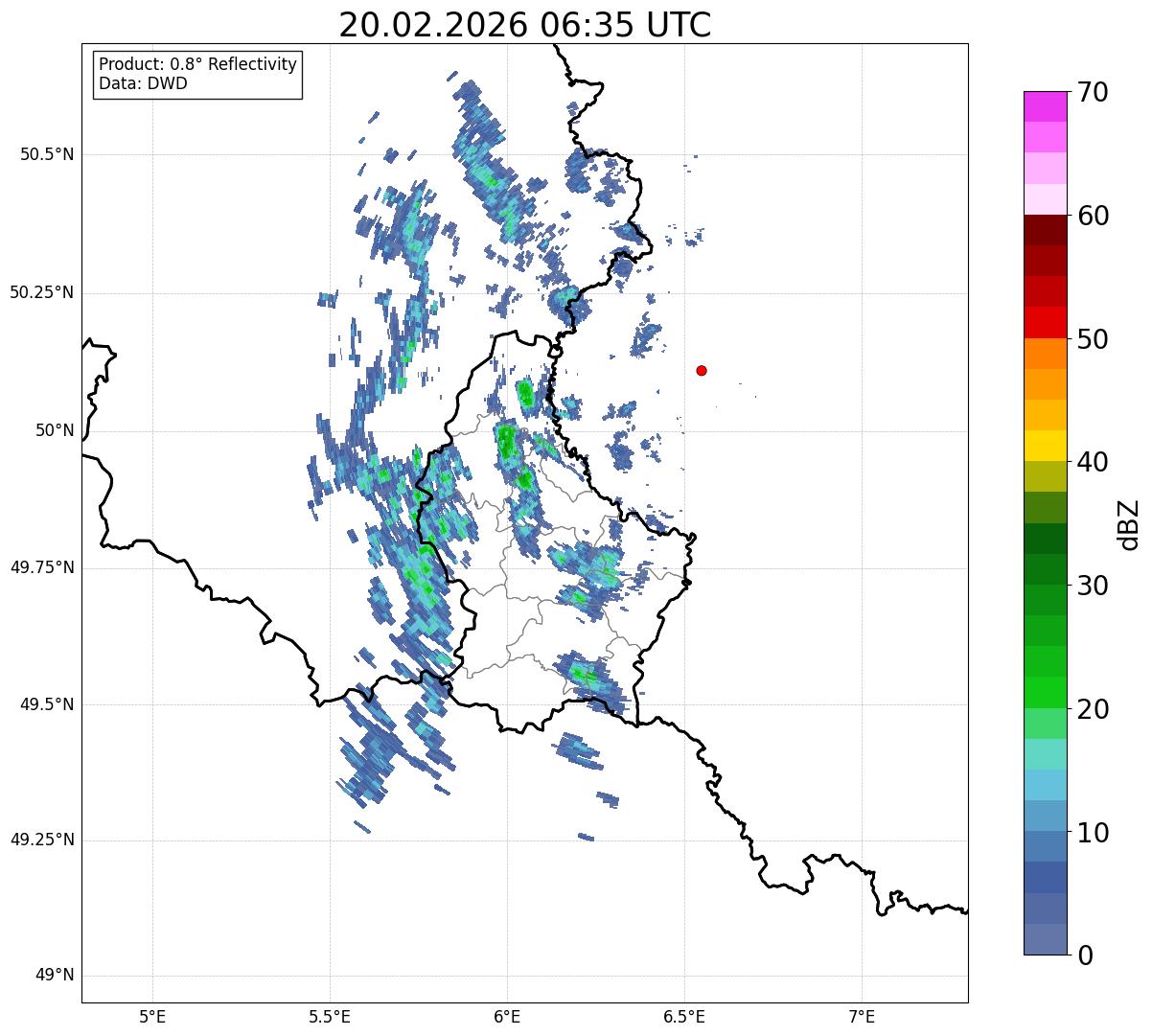
Task: Click the olive-yellow swatch just below 40 dBZ
Action: click(1046, 476)
